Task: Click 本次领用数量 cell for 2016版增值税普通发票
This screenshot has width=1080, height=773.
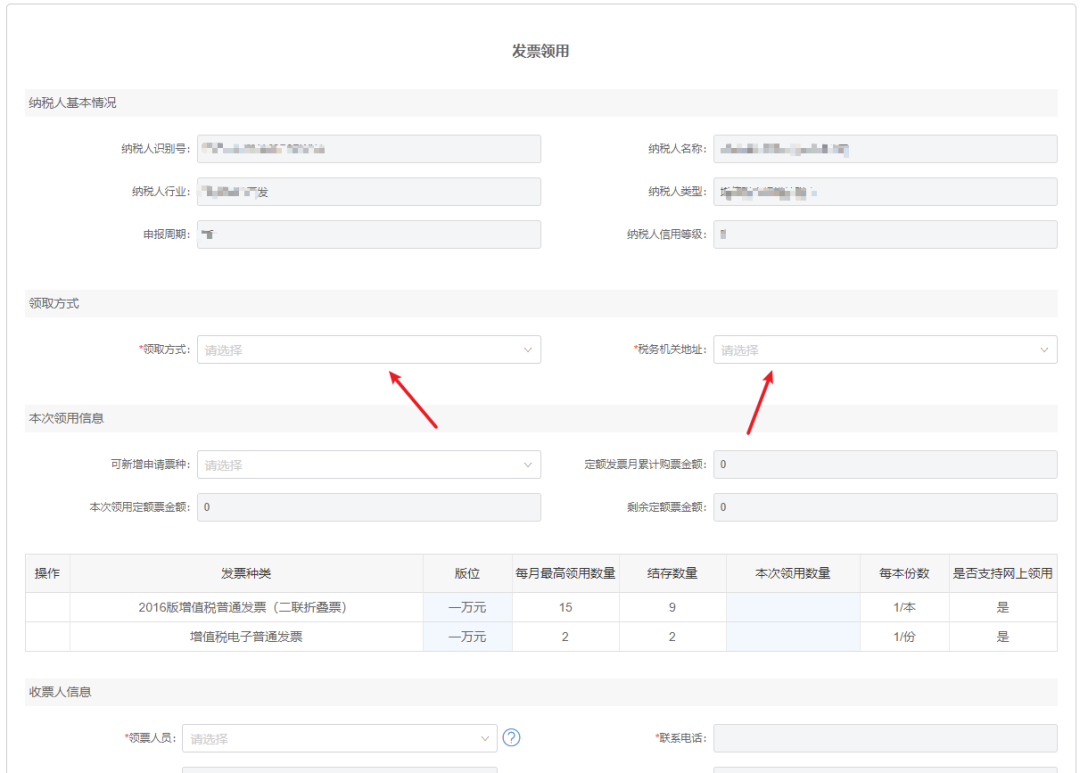Action: pos(793,608)
